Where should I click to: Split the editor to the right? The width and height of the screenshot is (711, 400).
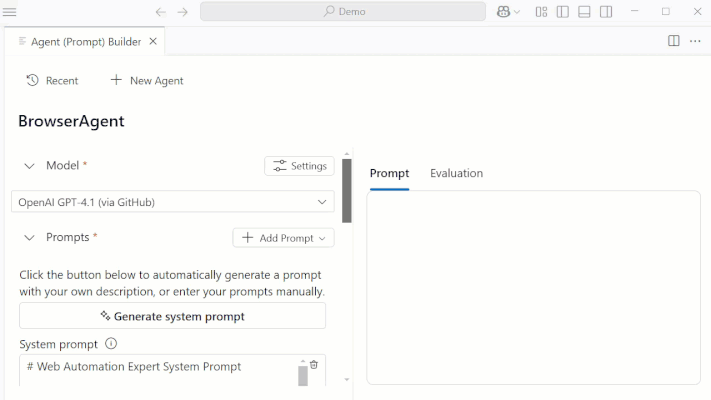pyautogui.click(x=674, y=41)
